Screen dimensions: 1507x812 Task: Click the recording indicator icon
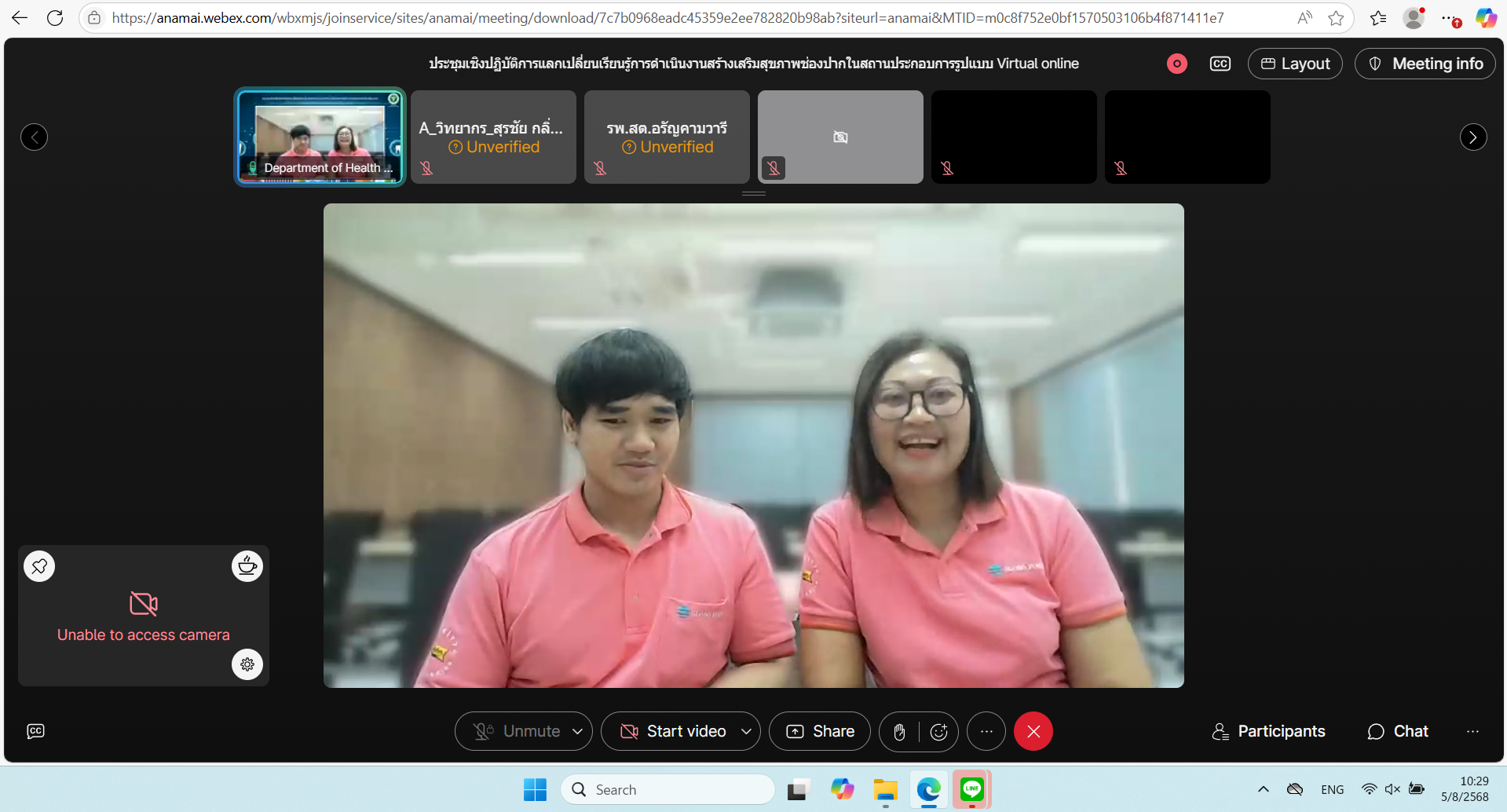coord(1176,64)
